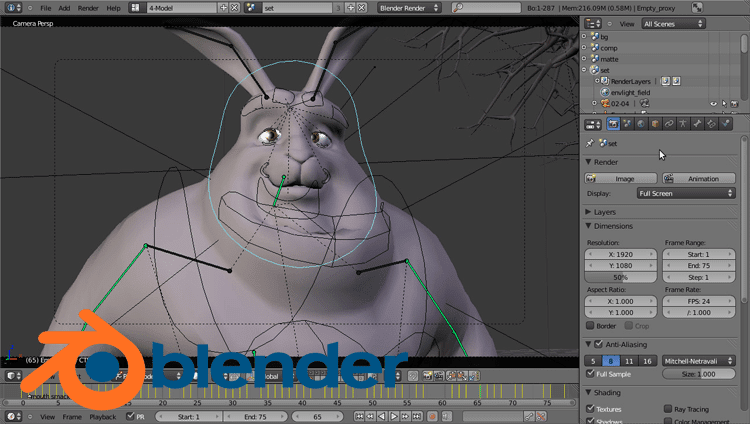Open the Timeline editor type selector
This screenshot has height=424, width=750.
[13, 416]
